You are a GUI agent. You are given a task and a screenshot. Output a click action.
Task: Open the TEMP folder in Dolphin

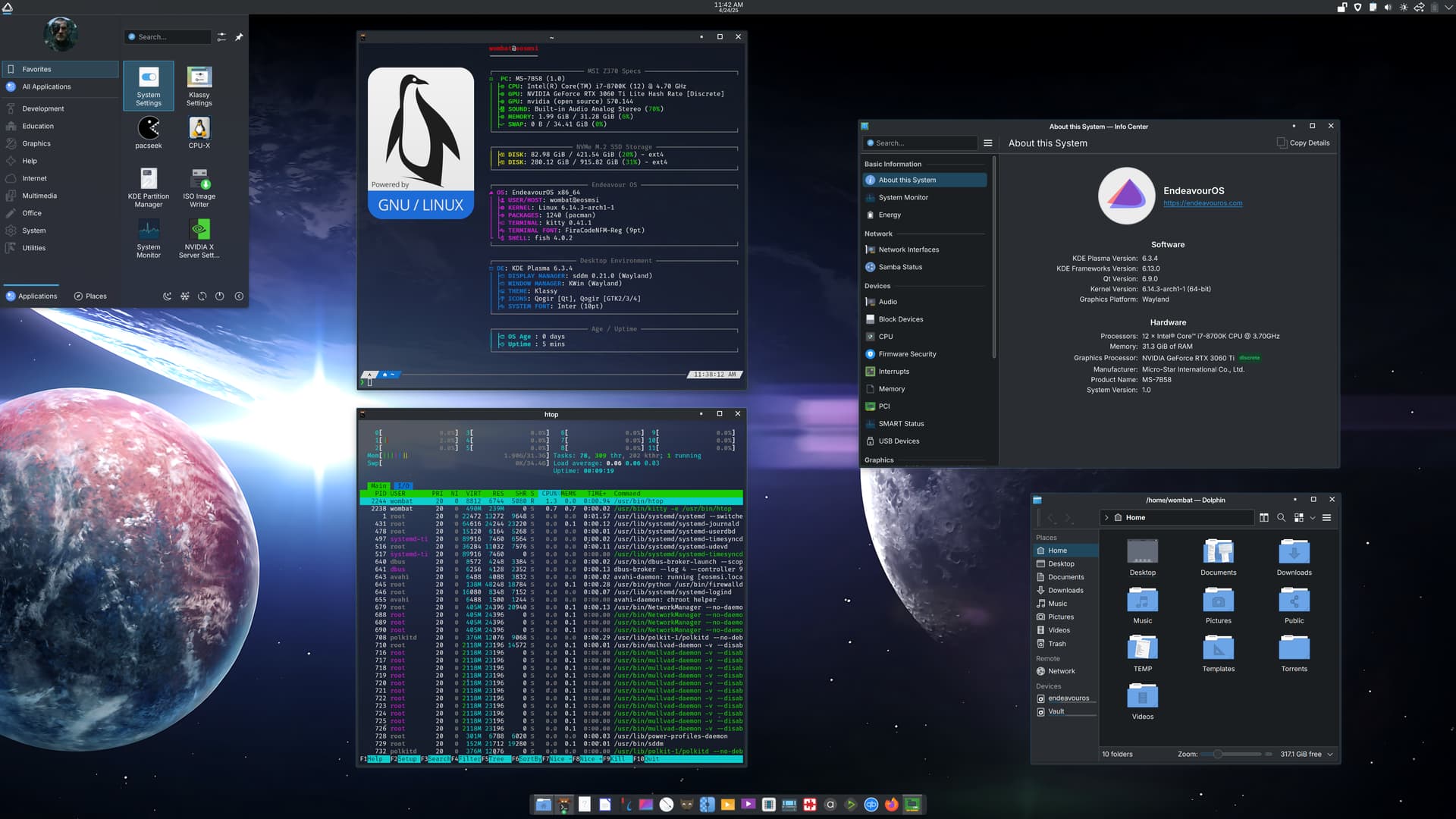[x=1143, y=654]
